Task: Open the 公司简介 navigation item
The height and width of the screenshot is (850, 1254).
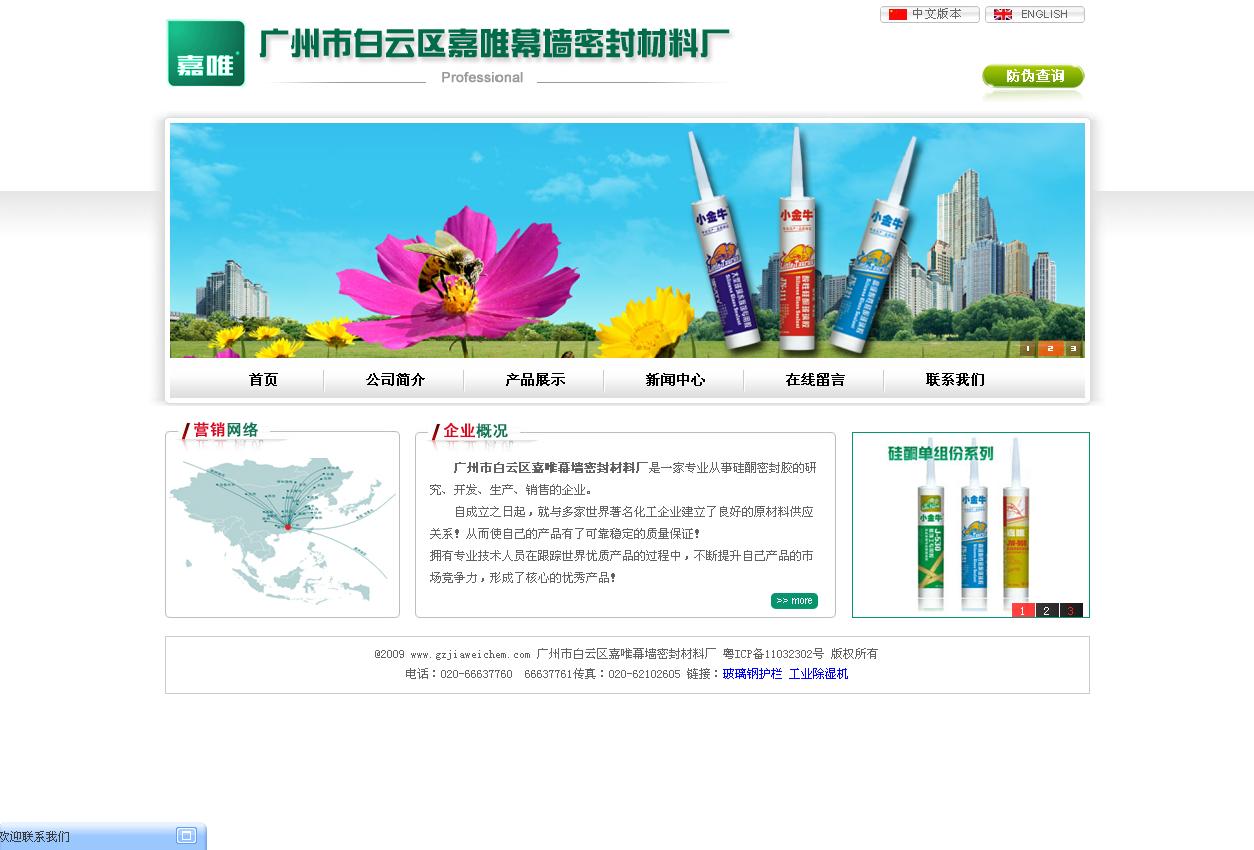Action: pos(394,380)
